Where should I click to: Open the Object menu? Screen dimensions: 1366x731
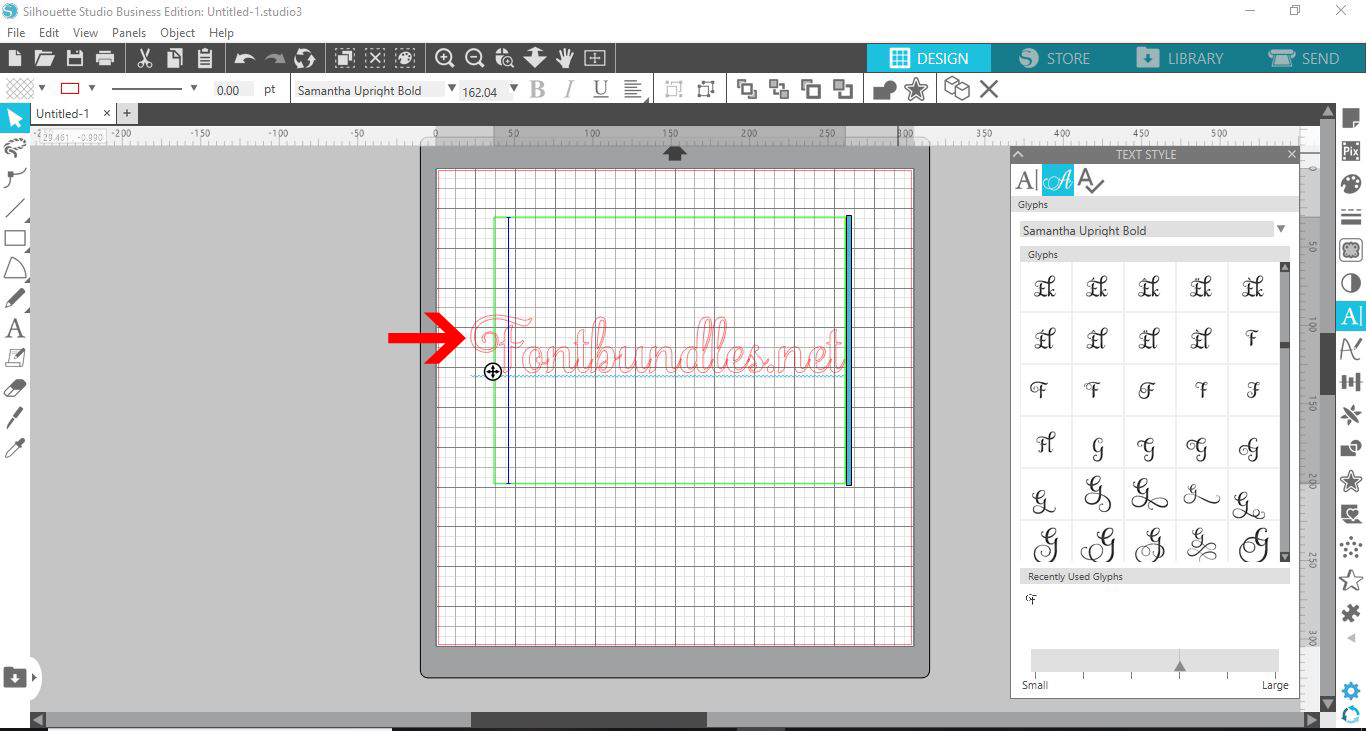[177, 32]
